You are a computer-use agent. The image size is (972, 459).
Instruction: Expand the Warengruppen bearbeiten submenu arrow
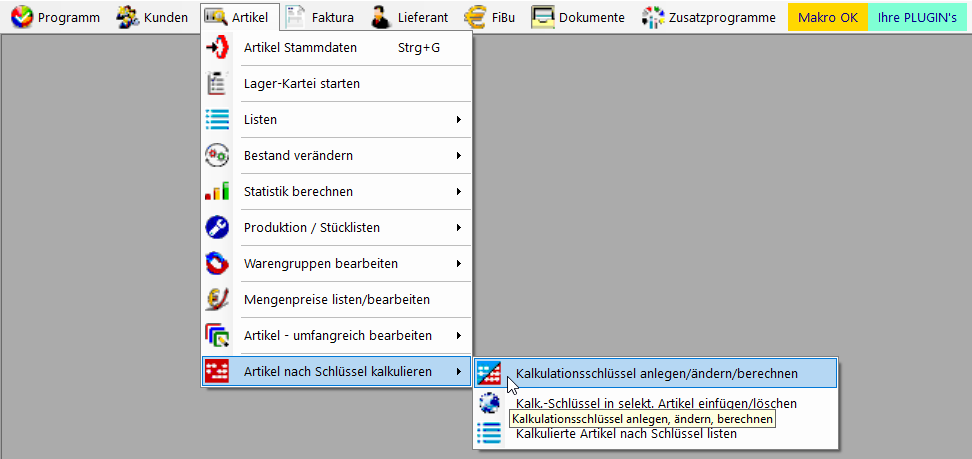click(x=459, y=264)
